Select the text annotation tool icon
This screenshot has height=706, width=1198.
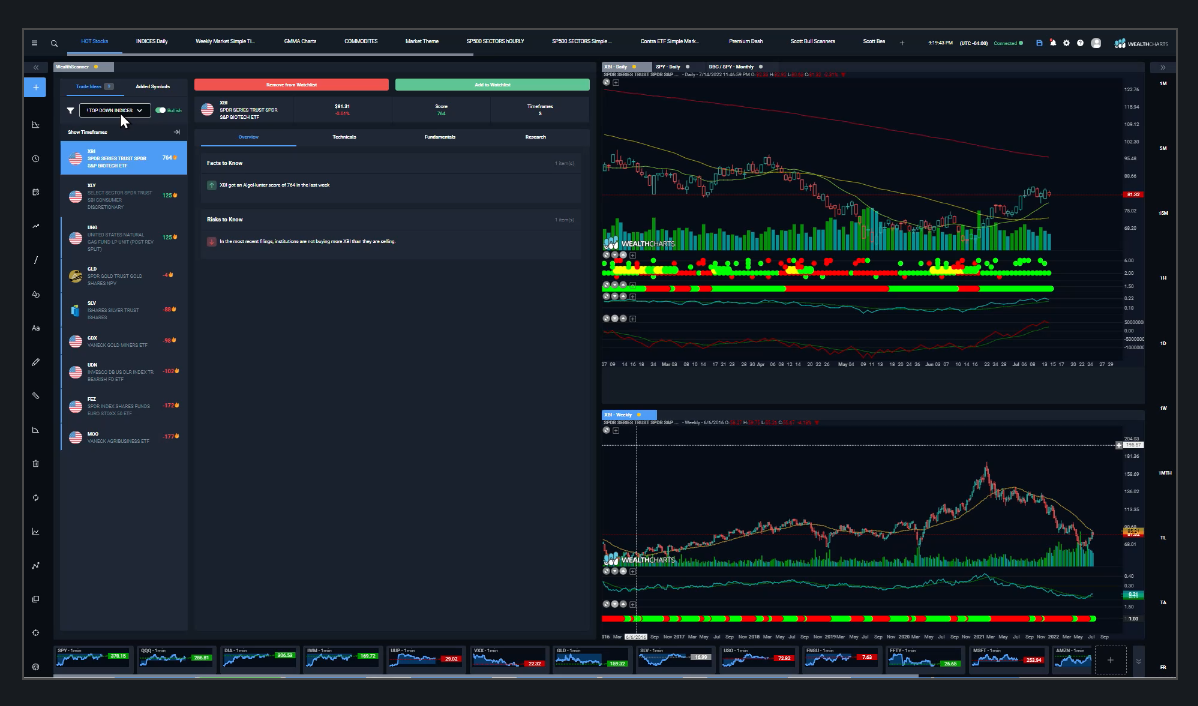pos(35,328)
